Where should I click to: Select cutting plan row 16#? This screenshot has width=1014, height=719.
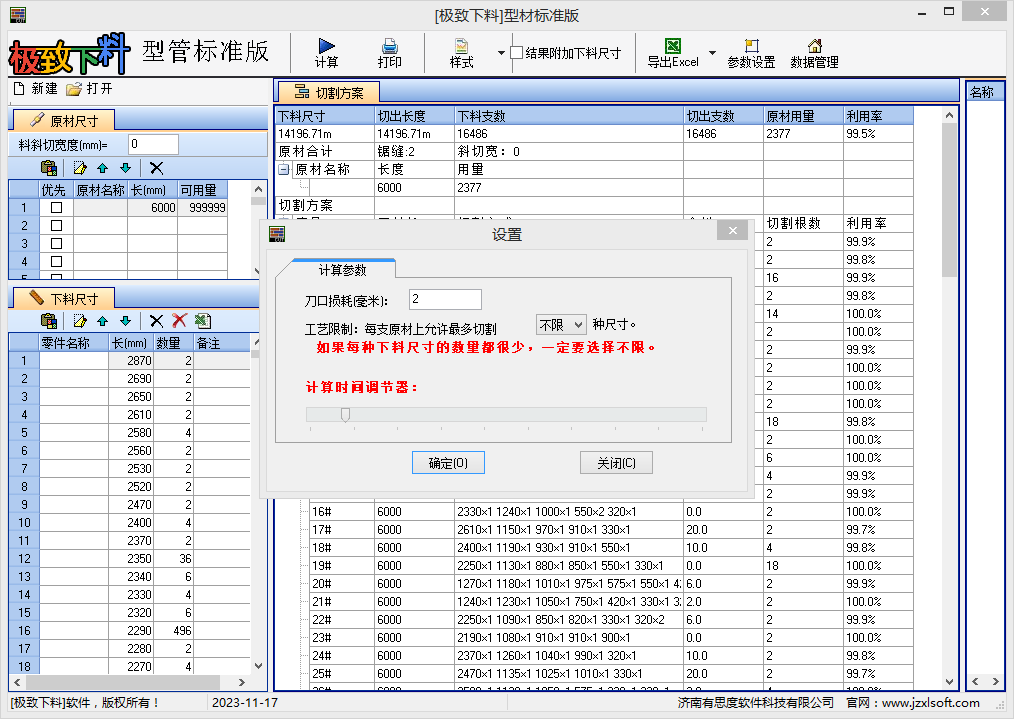coord(611,511)
